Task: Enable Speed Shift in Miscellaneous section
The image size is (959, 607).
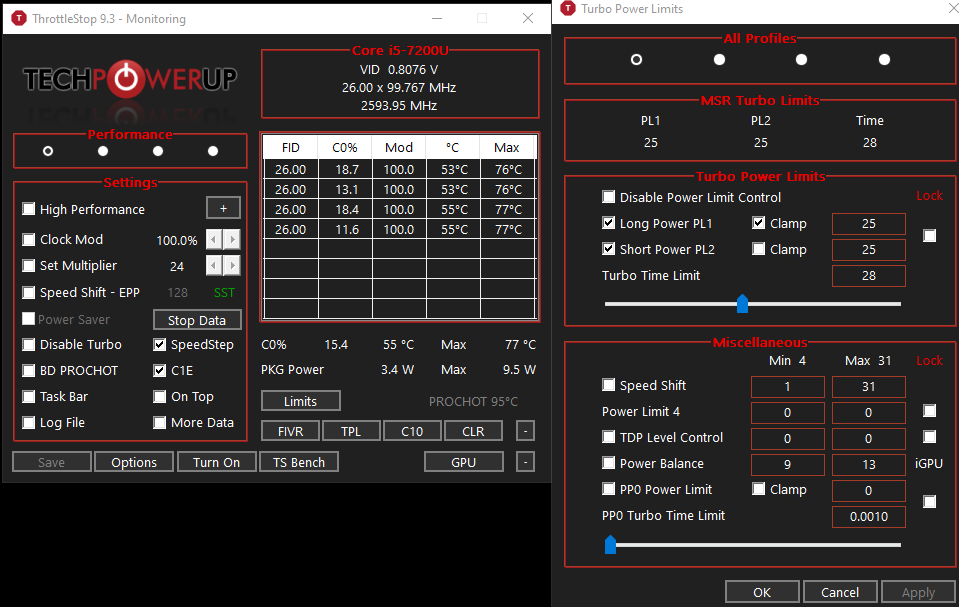Action: pyautogui.click(x=609, y=384)
